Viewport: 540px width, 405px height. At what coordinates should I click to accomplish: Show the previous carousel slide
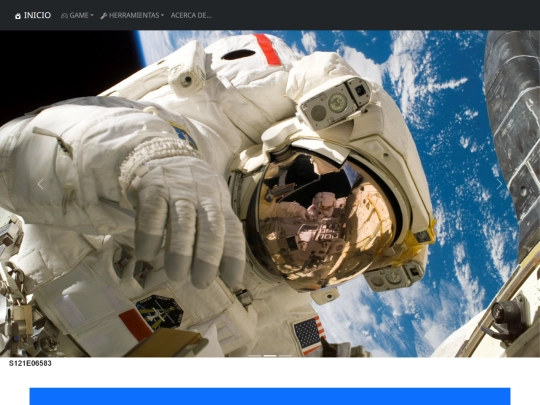tap(41, 184)
